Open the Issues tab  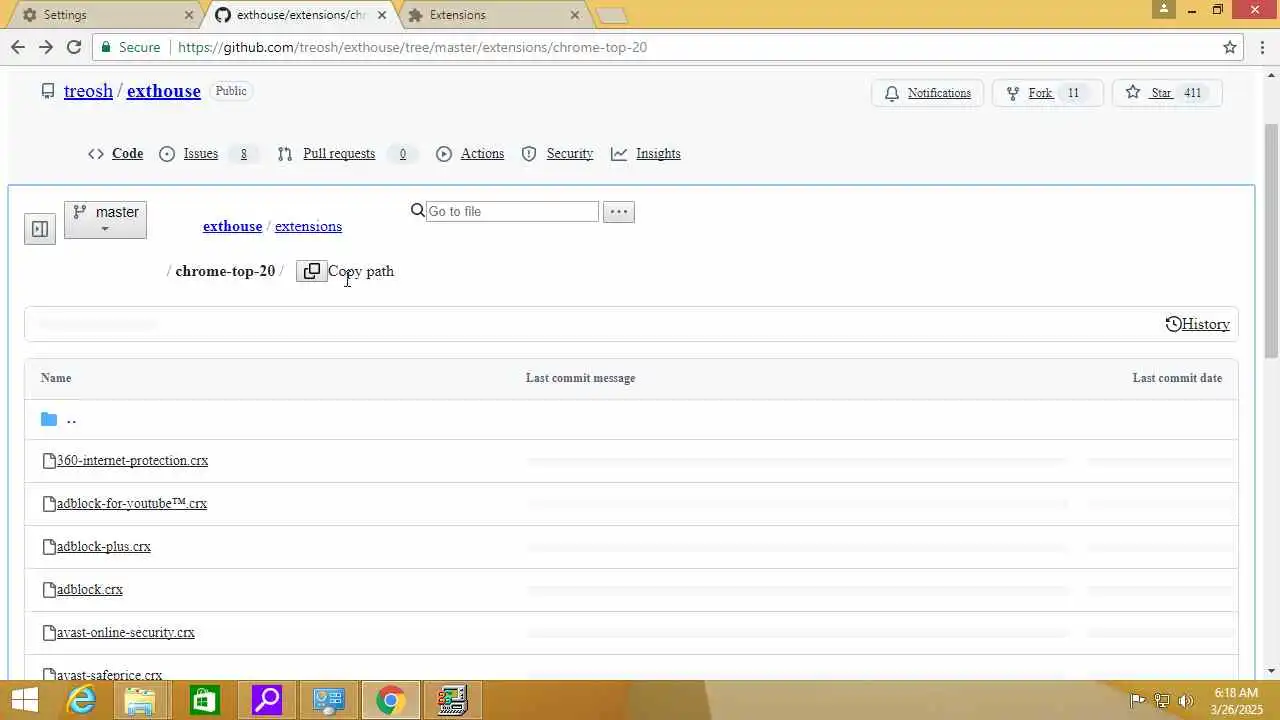coord(201,154)
